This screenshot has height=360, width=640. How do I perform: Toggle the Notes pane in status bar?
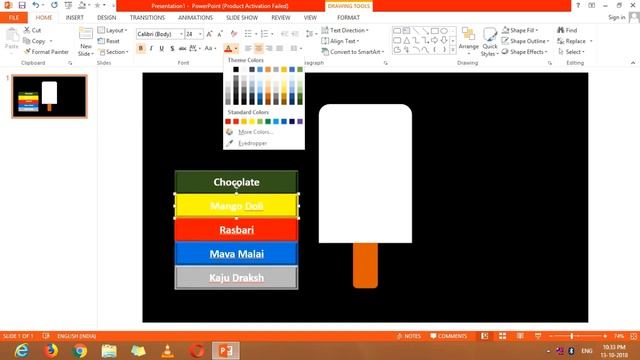tap(409, 336)
